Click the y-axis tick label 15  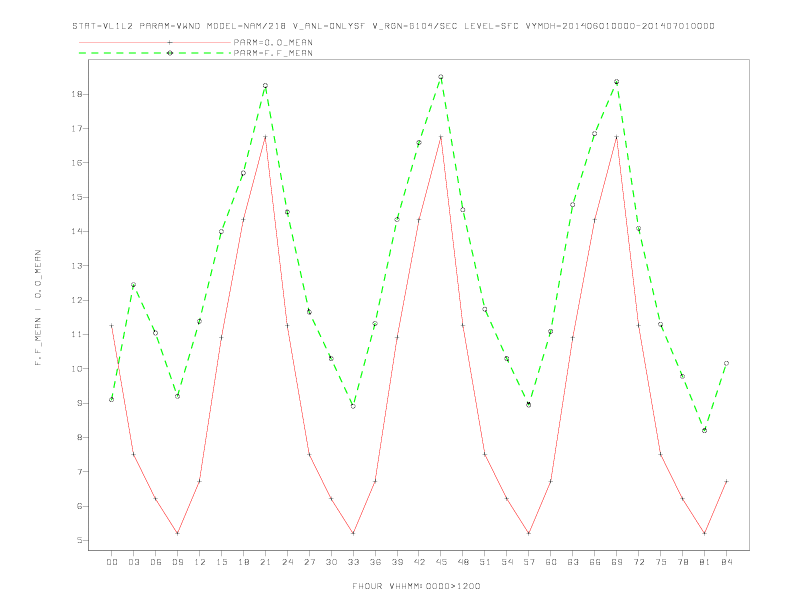[78, 197]
